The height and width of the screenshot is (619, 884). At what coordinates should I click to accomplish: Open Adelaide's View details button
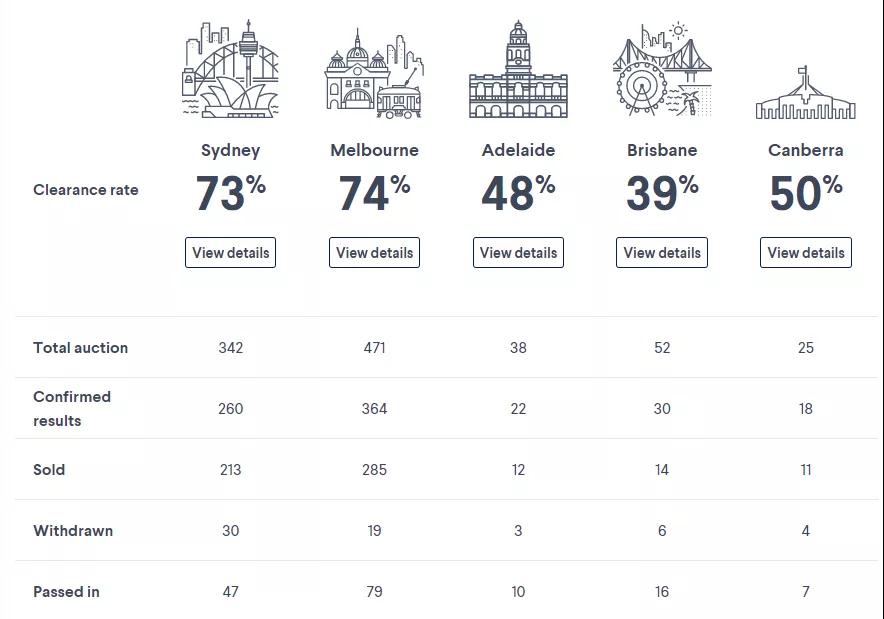click(518, 253)
